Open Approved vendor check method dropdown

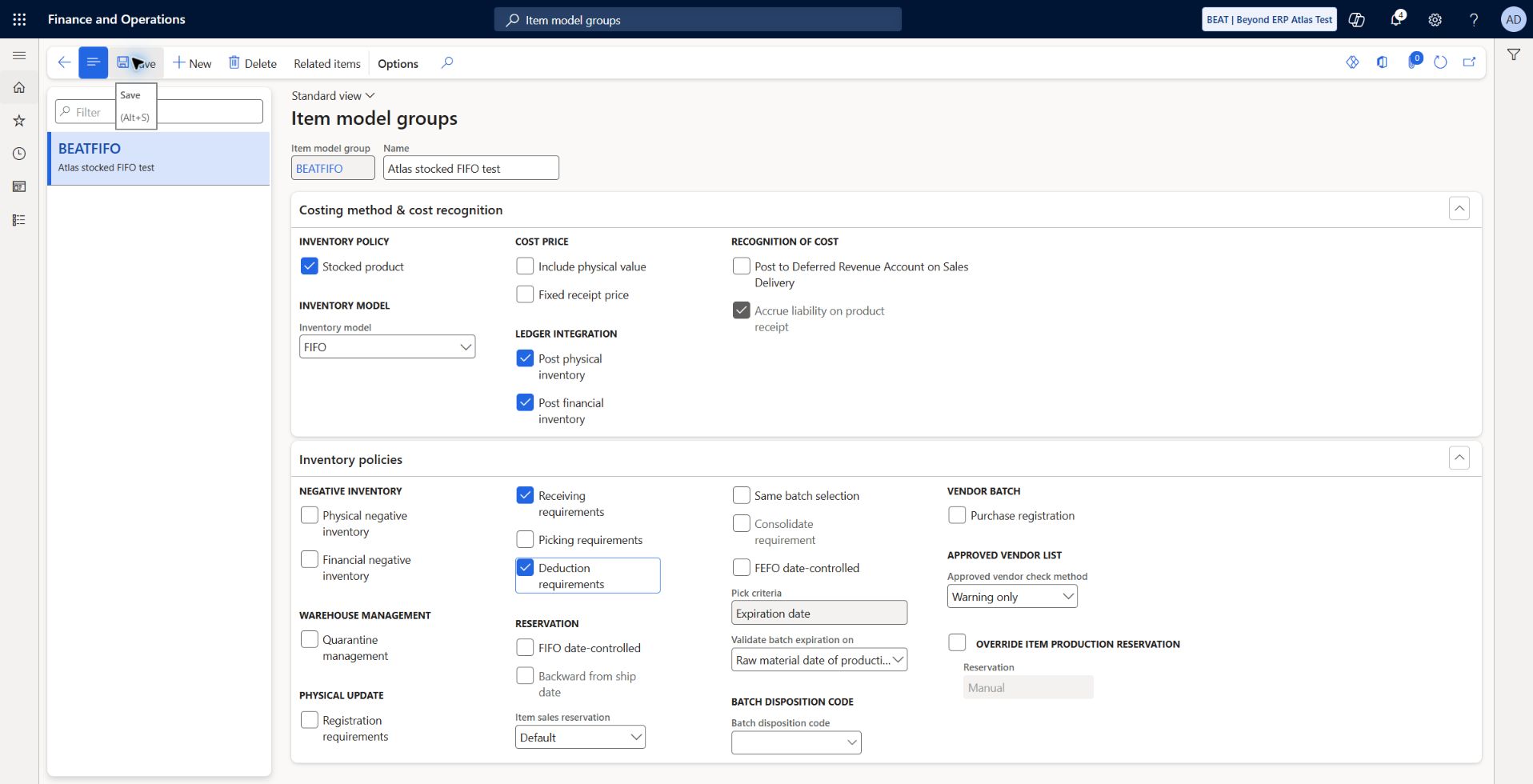click(x=1012, y=597)
